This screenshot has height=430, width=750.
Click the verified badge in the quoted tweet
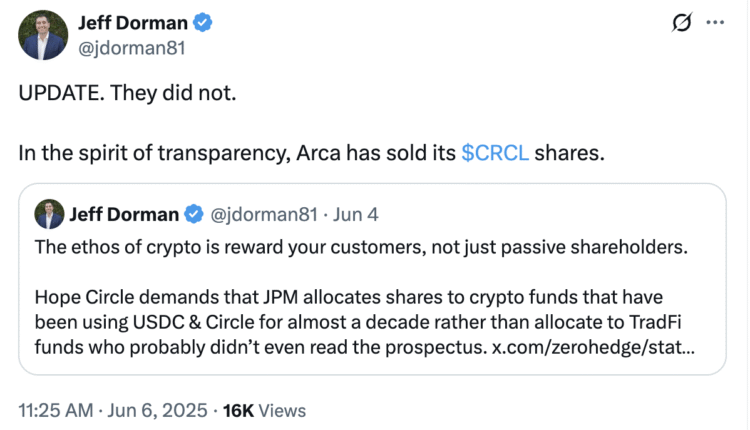coord(193,214)
